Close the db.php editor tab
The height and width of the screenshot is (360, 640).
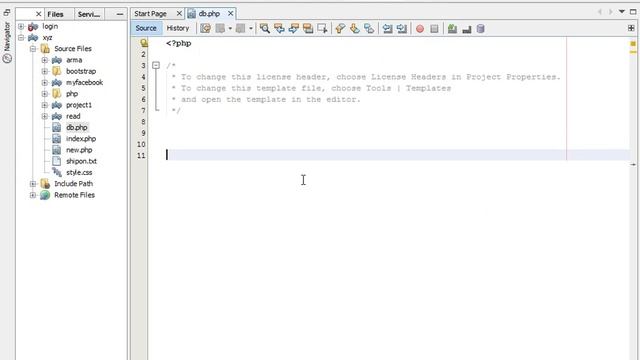pos(231,13)
